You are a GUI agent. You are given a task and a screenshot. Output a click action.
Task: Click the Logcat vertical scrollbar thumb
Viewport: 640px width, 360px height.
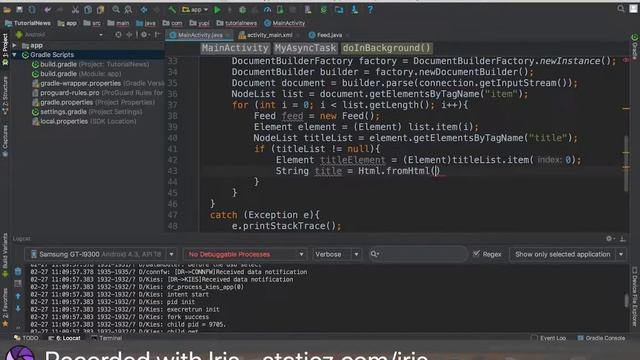point(626,300)
